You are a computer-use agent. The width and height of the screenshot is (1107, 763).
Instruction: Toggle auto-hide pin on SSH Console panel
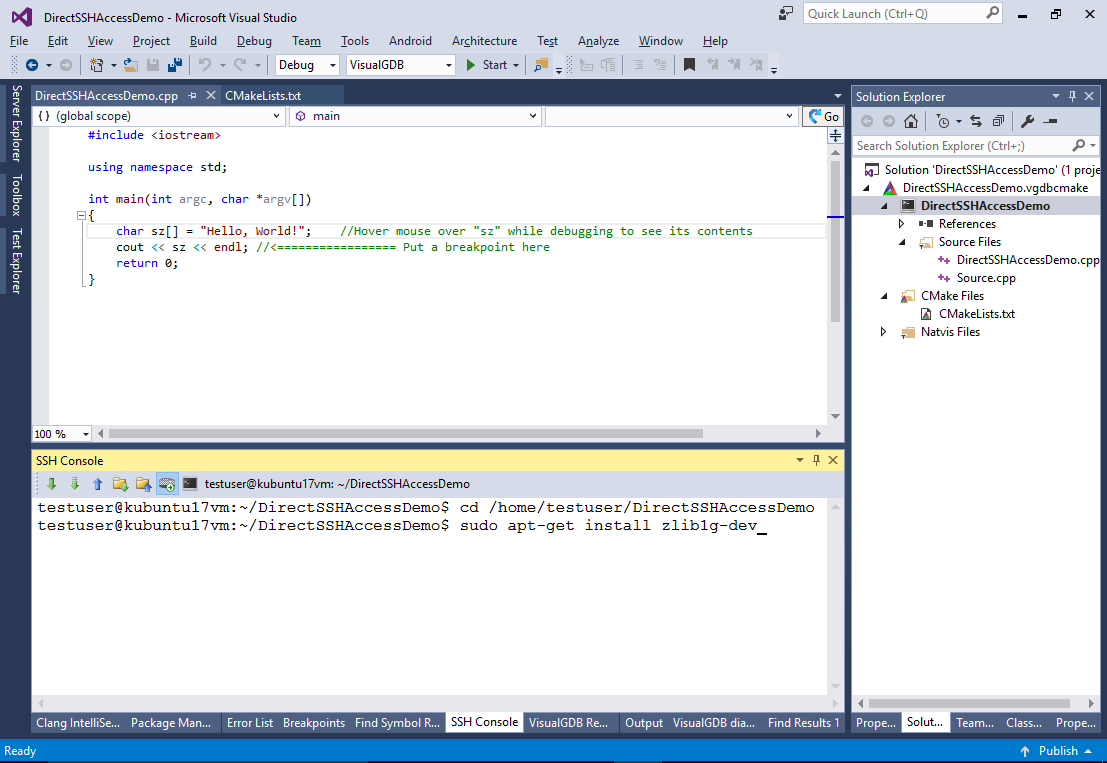tap(816, 460)
